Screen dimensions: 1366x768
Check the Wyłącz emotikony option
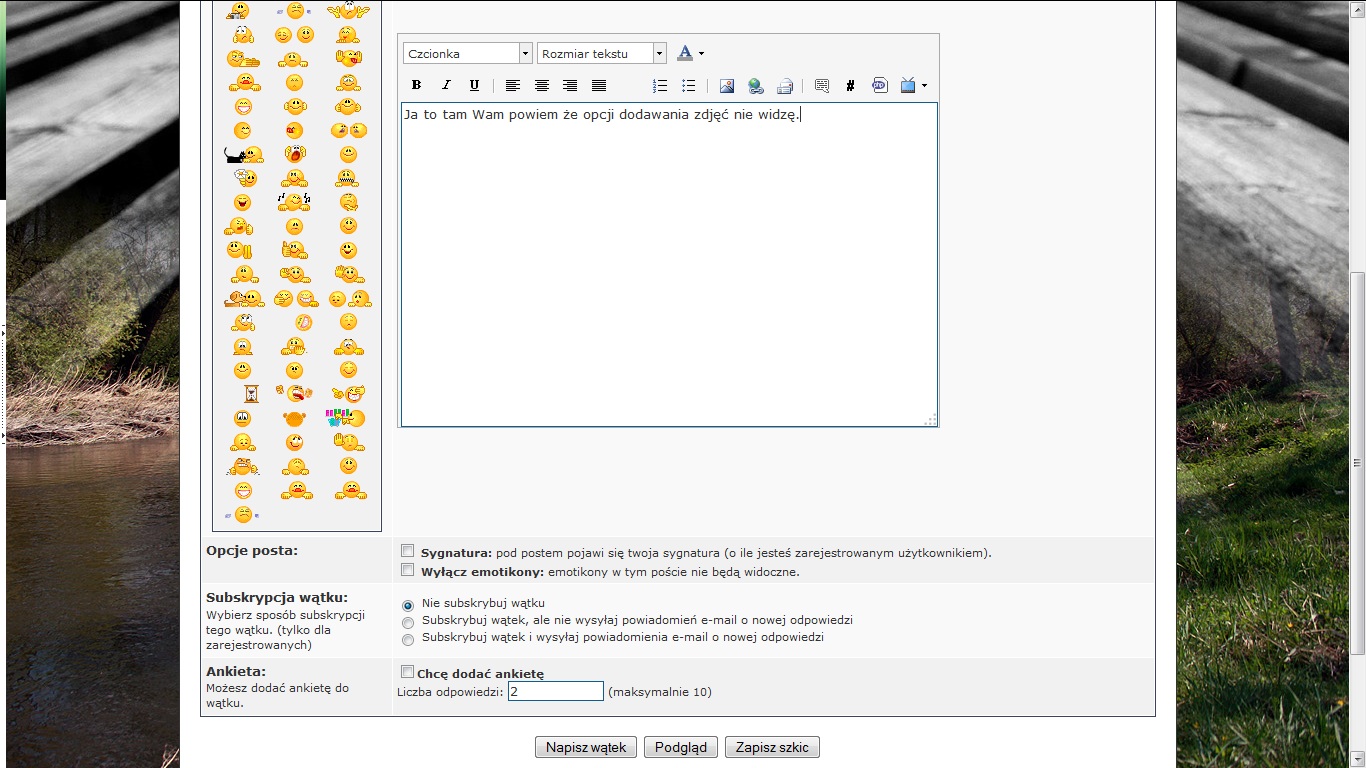408,571
